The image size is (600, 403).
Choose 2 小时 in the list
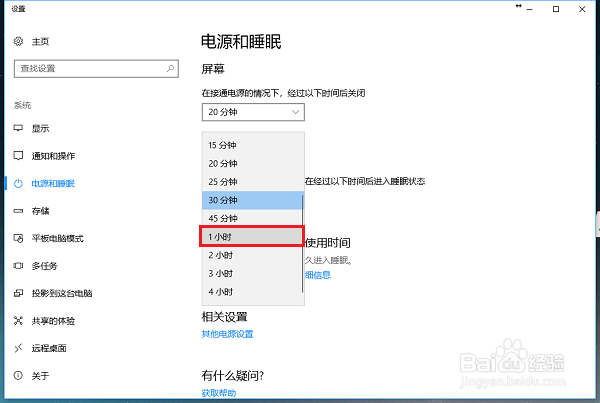pos(253,255)
